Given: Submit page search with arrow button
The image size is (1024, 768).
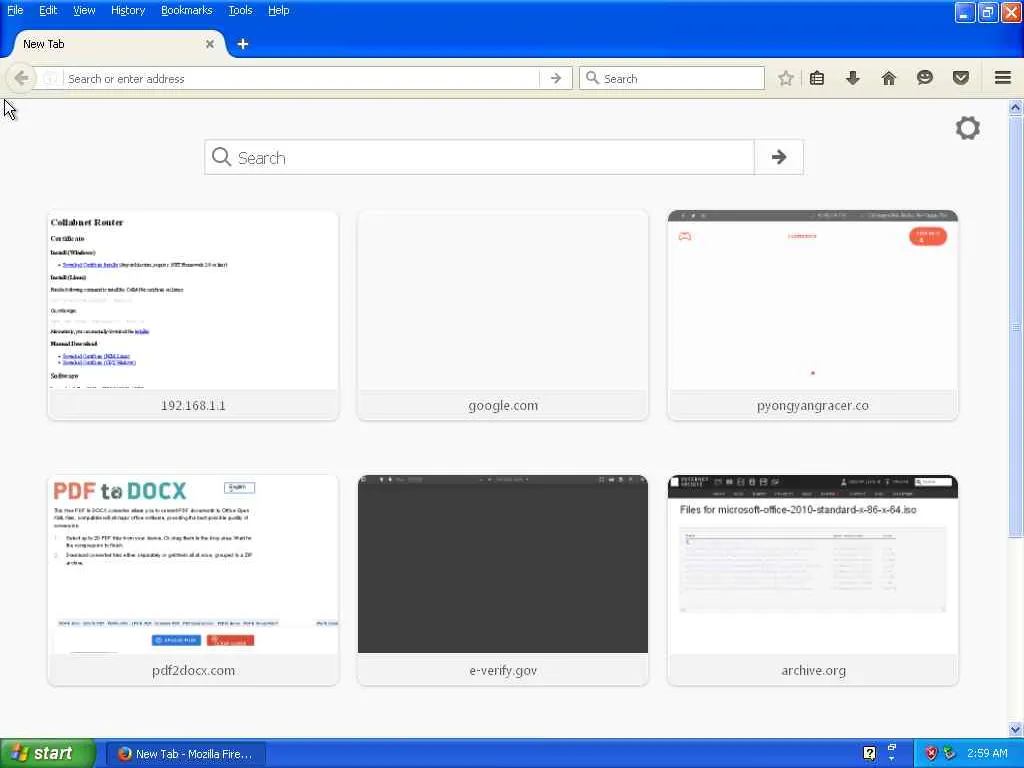Looking at the screenshot, I should (x=778, y=157).
